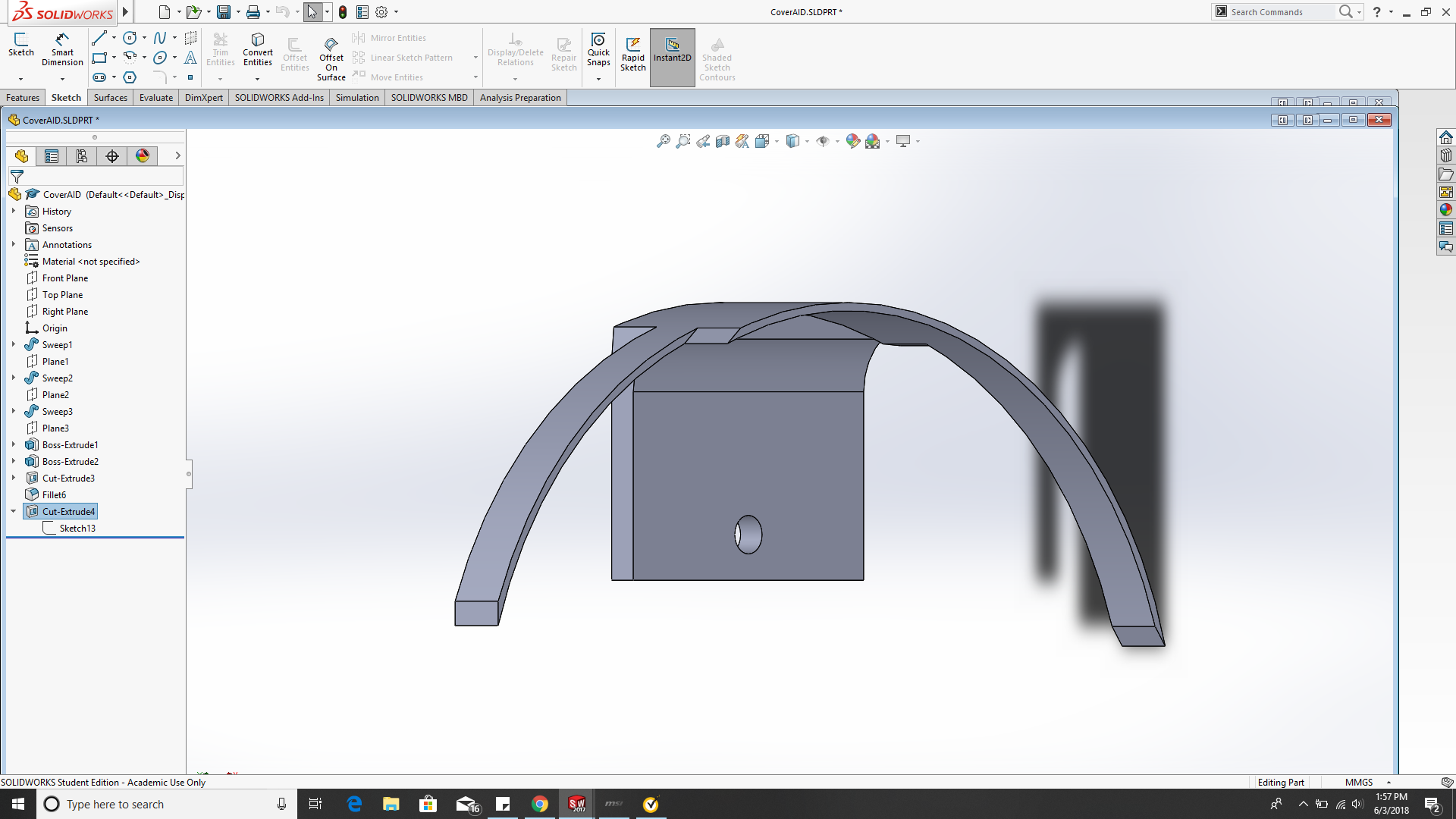Screen dimensions: 1456x819
Task: Select Fillet6 in feature tree
Action: [x=54, y=495]
